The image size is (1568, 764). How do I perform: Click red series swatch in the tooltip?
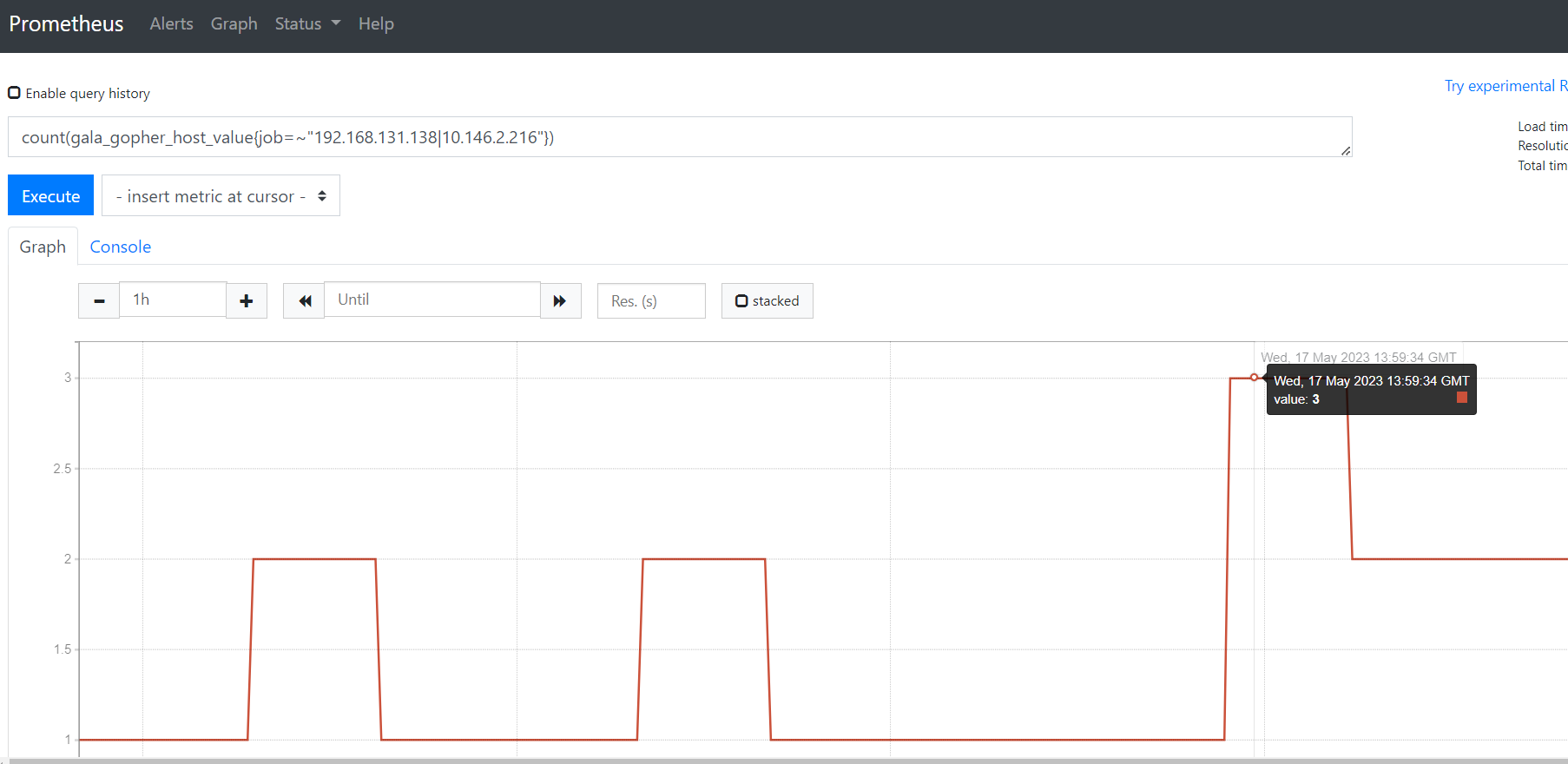(1461, 398)
